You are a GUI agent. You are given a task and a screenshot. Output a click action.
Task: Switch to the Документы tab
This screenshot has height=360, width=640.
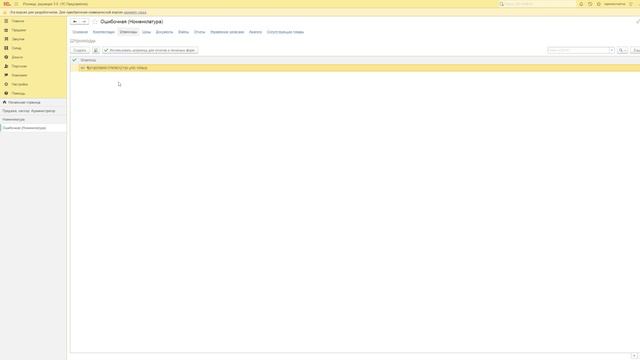coord(164,32)
